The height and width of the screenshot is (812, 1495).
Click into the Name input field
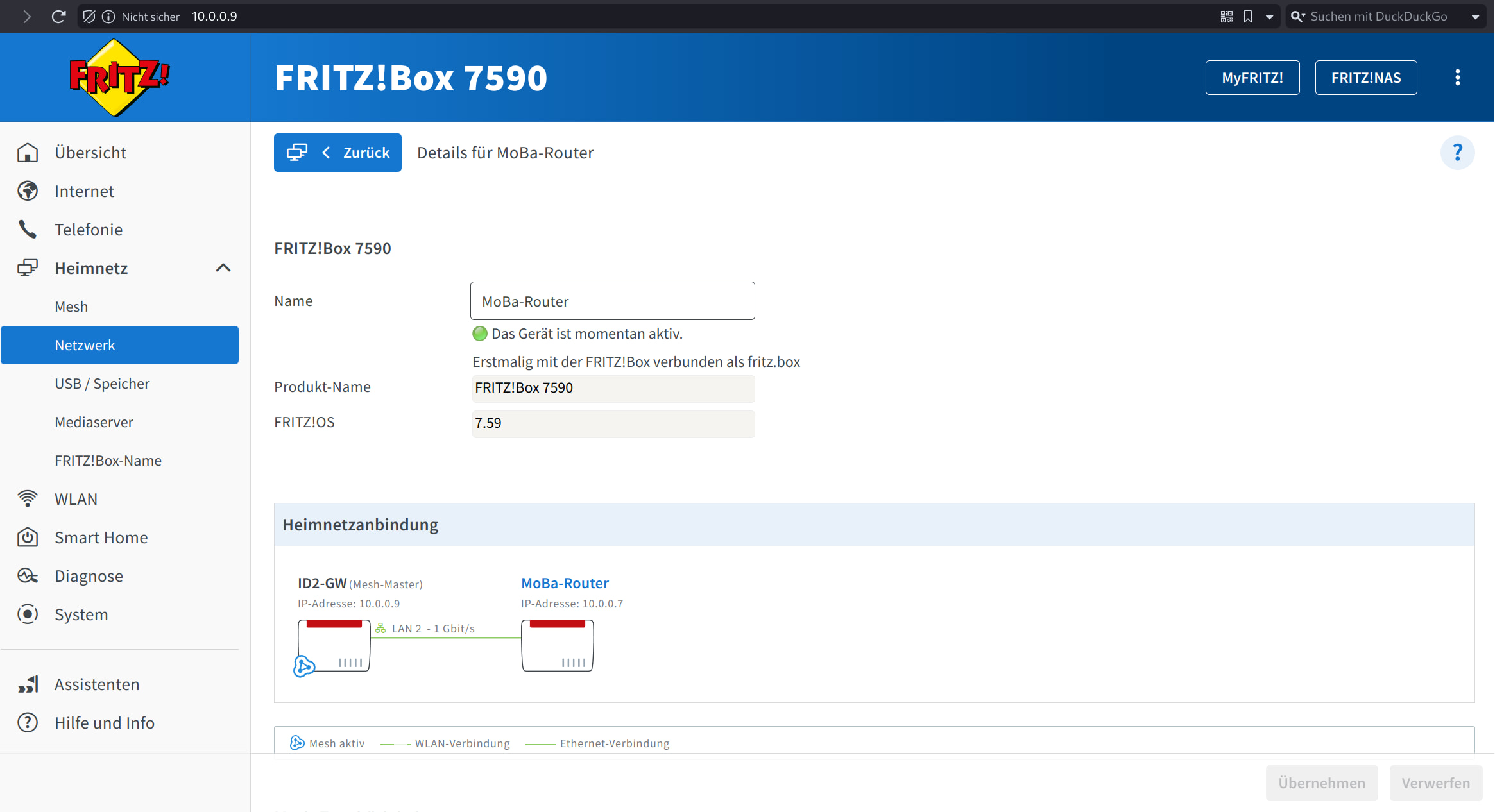pos(612,301)
